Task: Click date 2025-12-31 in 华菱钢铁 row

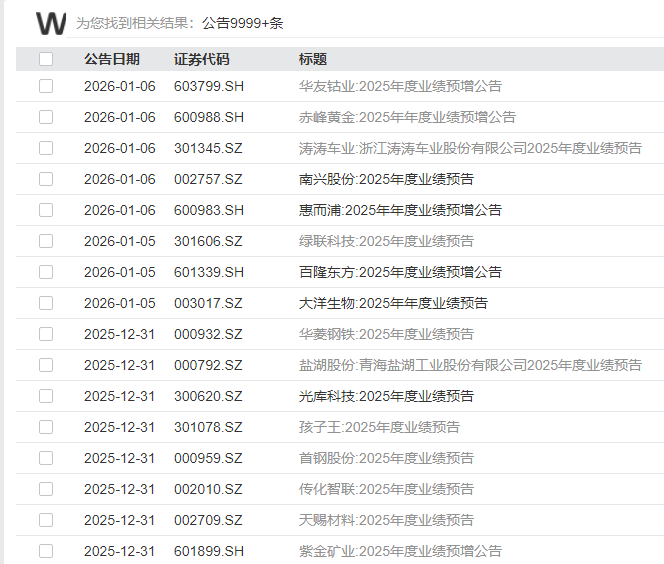Action: point(119,334)
